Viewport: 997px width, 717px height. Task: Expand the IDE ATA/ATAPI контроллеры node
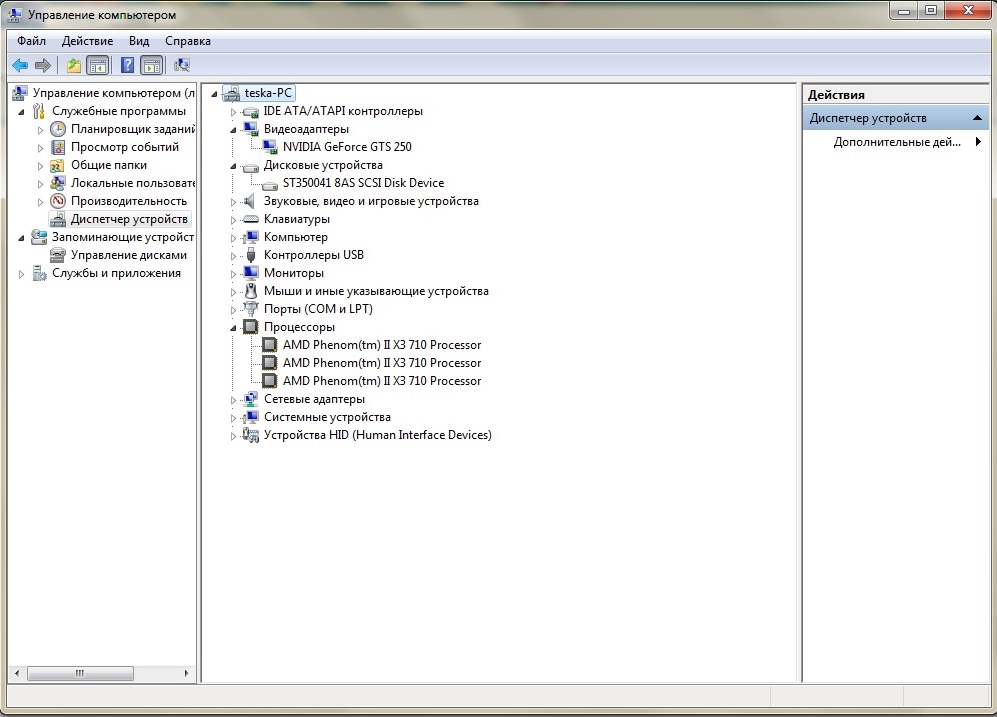tap(233, 112)
